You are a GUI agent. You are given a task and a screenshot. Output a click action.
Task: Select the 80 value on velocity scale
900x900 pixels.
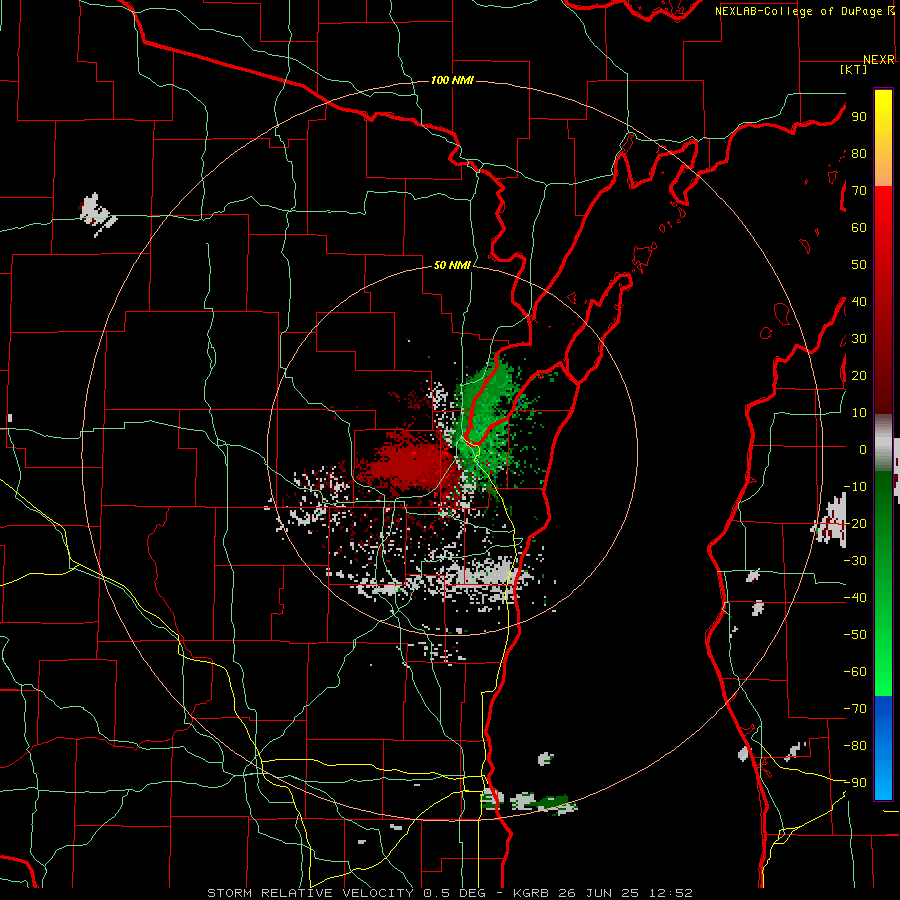[859, 154]
